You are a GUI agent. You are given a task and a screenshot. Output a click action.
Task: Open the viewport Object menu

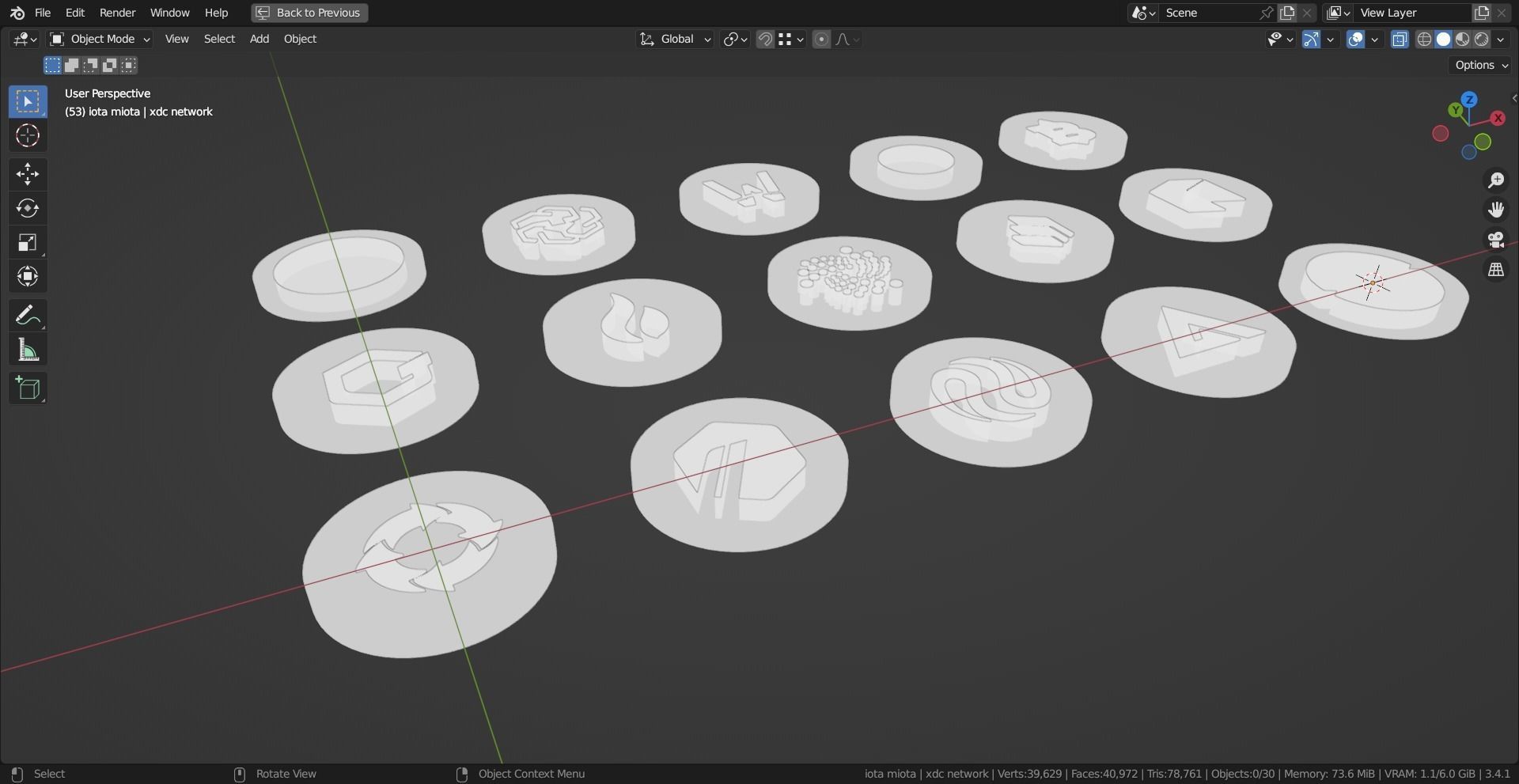(x=300, y=39)
